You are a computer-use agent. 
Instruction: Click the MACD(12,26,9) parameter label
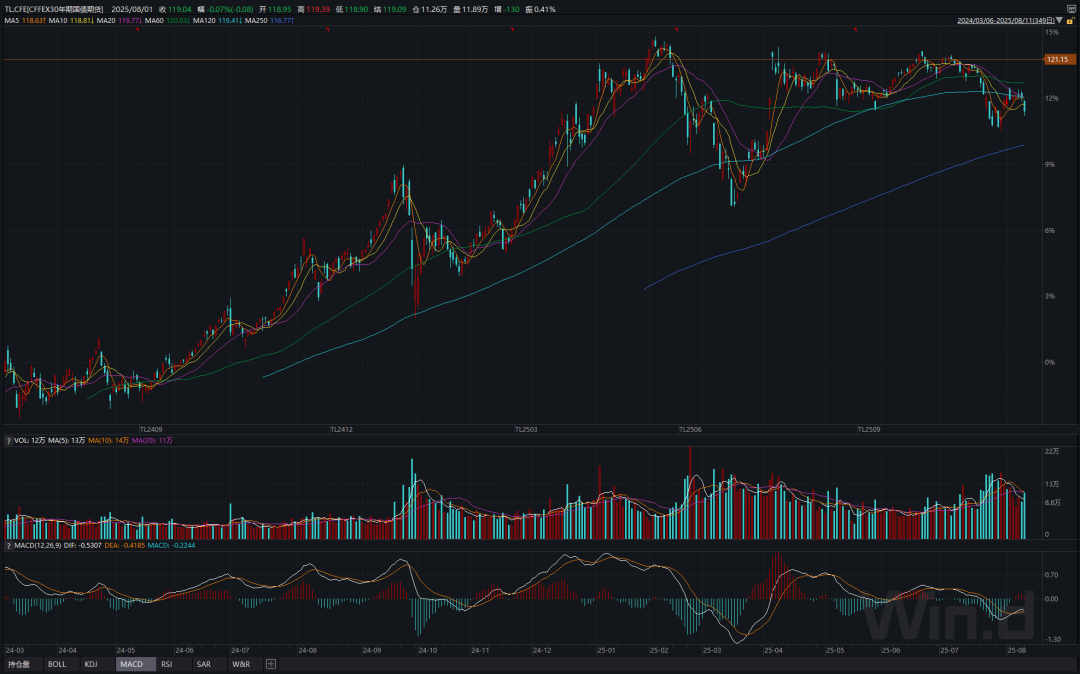[x=38, y=545]
